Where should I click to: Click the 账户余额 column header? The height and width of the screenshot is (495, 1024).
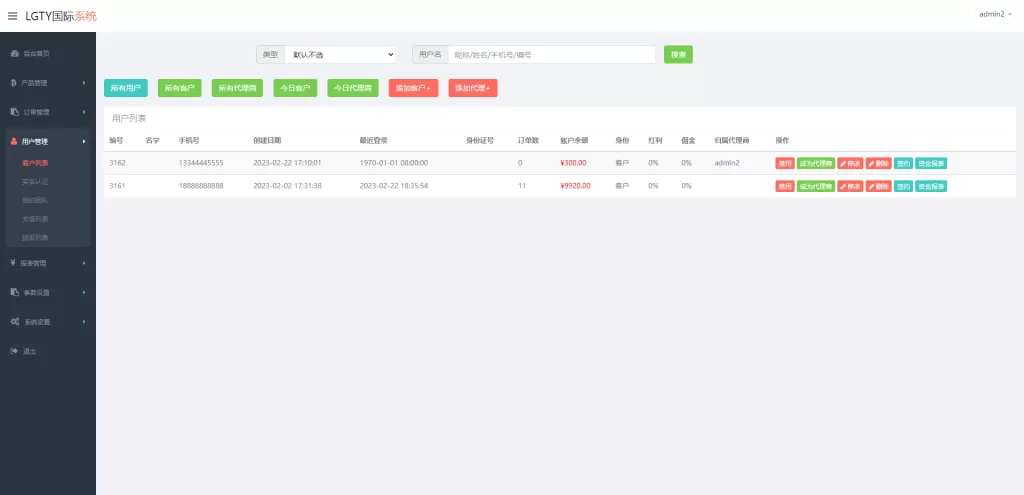574,140
